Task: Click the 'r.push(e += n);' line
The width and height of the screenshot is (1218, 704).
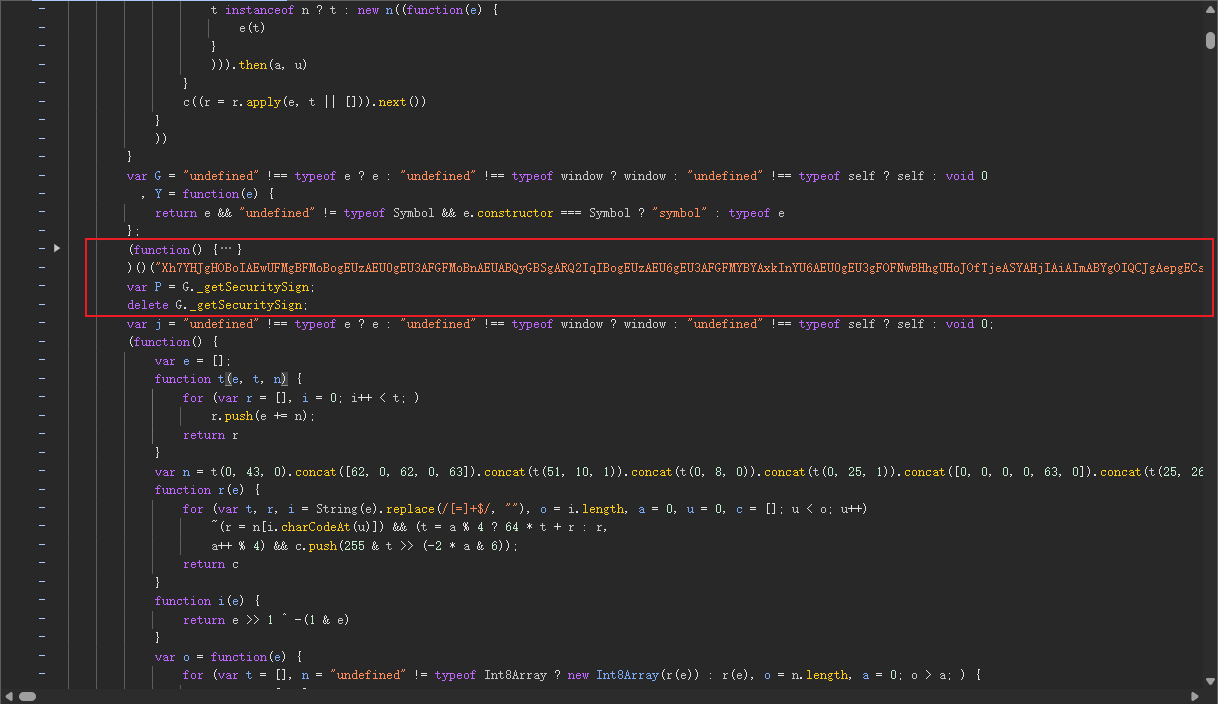Action: 262,416
